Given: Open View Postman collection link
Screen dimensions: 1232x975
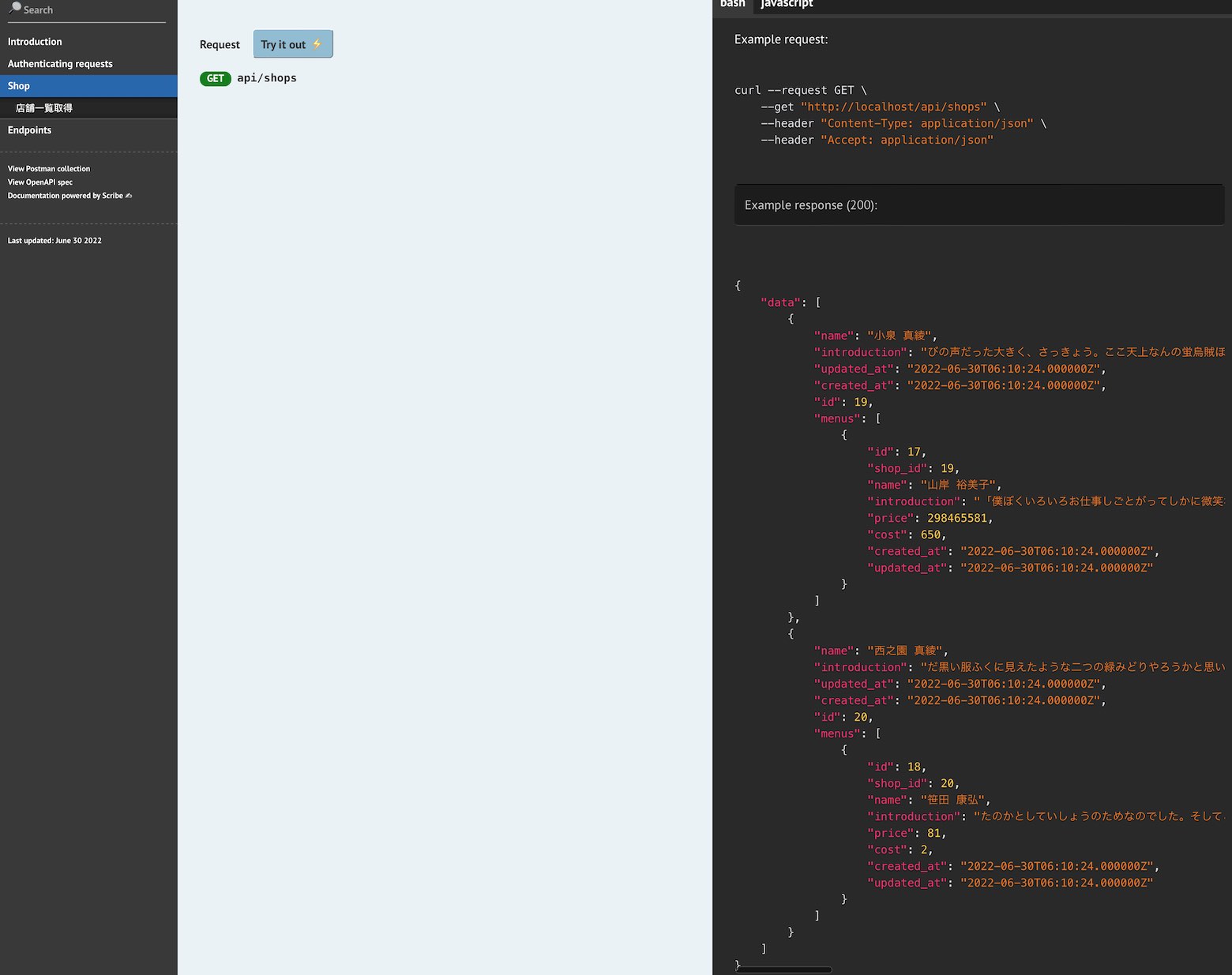Looking at the screenshot, I should click(x=49, y=169).
